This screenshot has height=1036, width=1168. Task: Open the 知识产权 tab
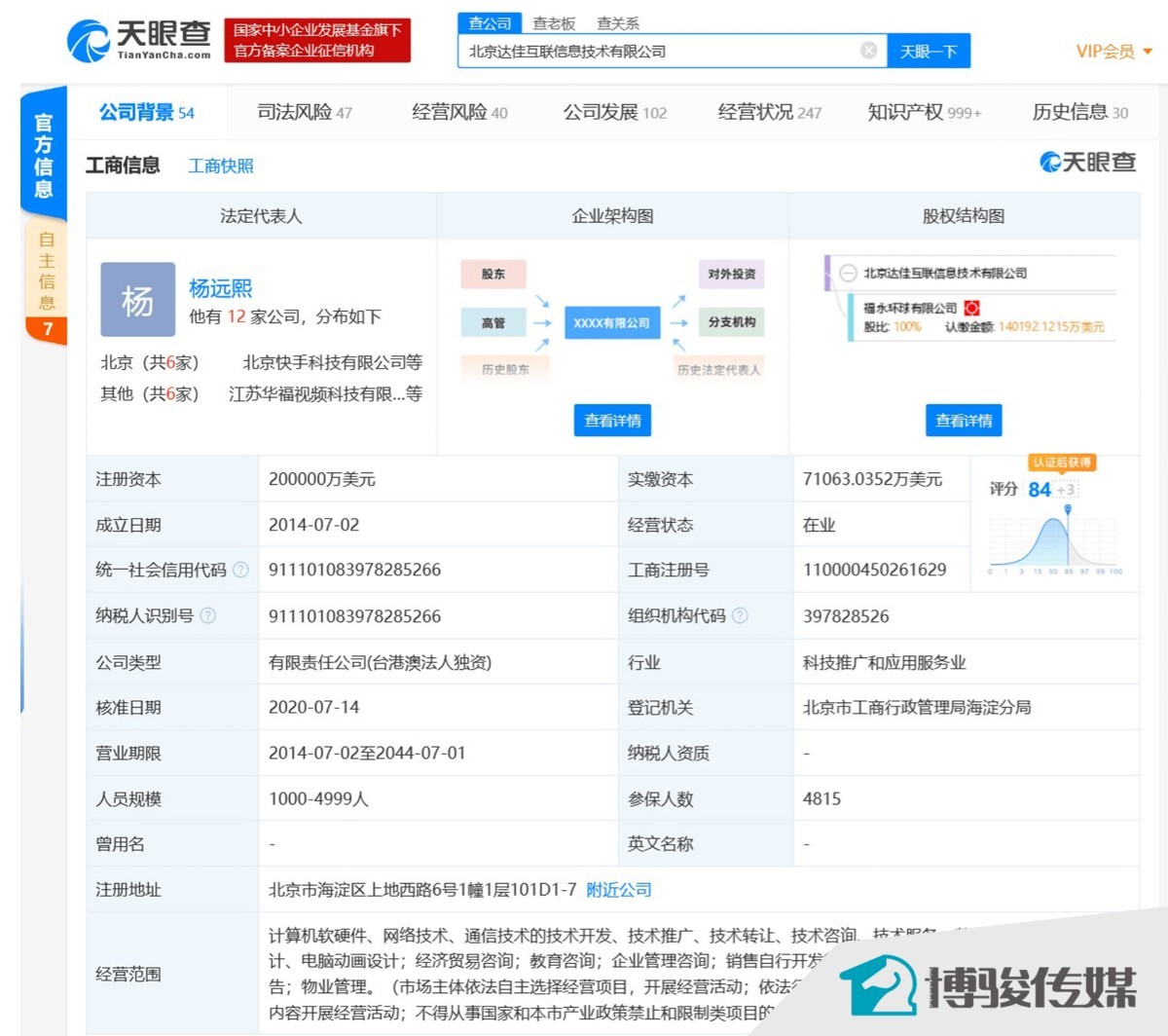click(x=925, y=113)
